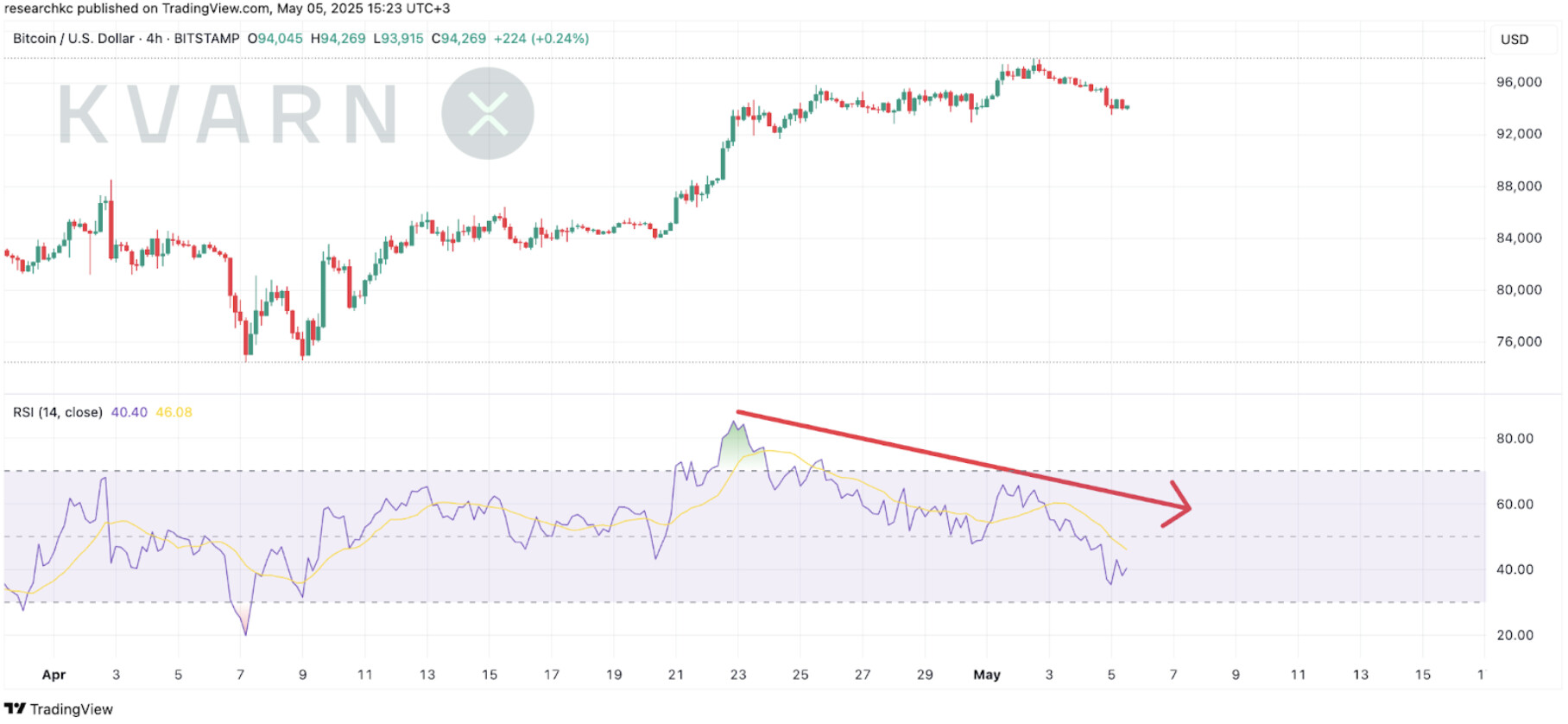This screenshot has height=724, width=1568.
Task: Click the purple RSI value 40.40
Action: click(129, 412)
